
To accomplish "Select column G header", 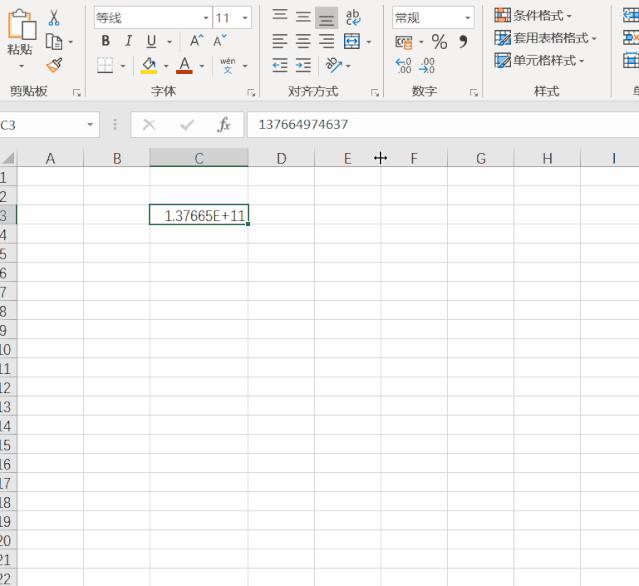I will pos(481,158).
